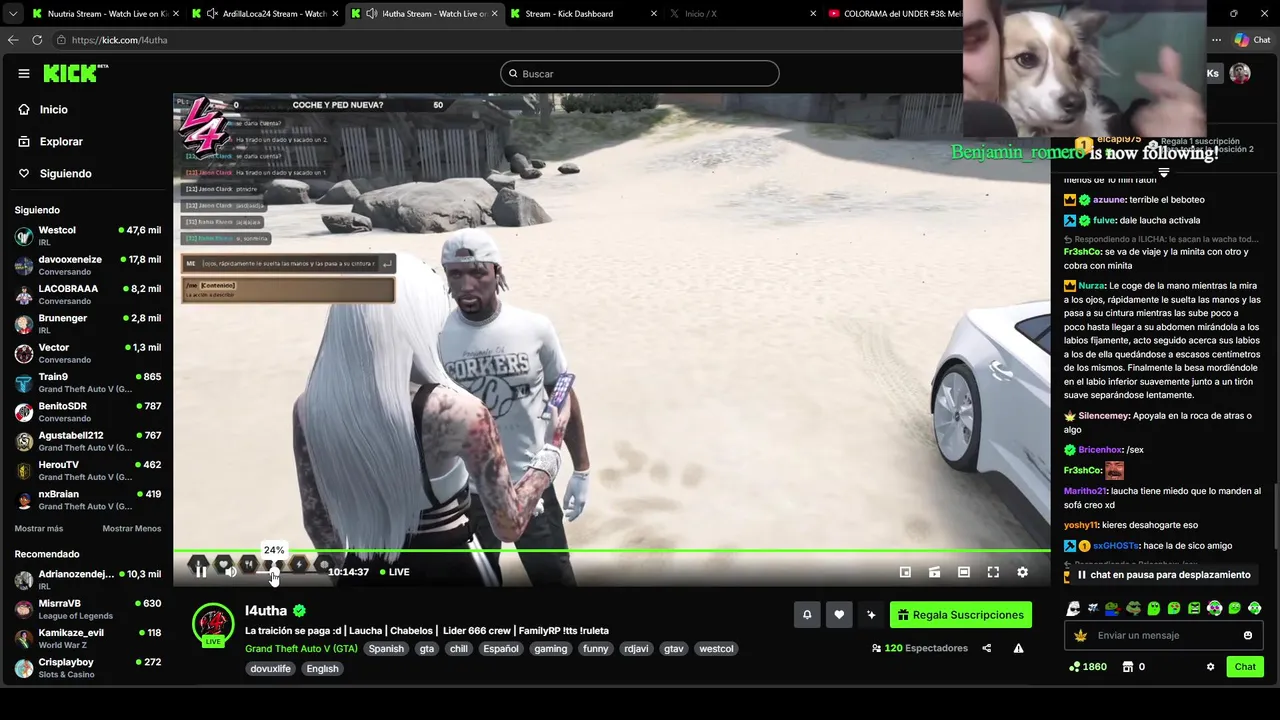The image size is (1280, 720).
Task: Open l4utha channel avatar
Action: pyautogui.click(x=213, y=624)
